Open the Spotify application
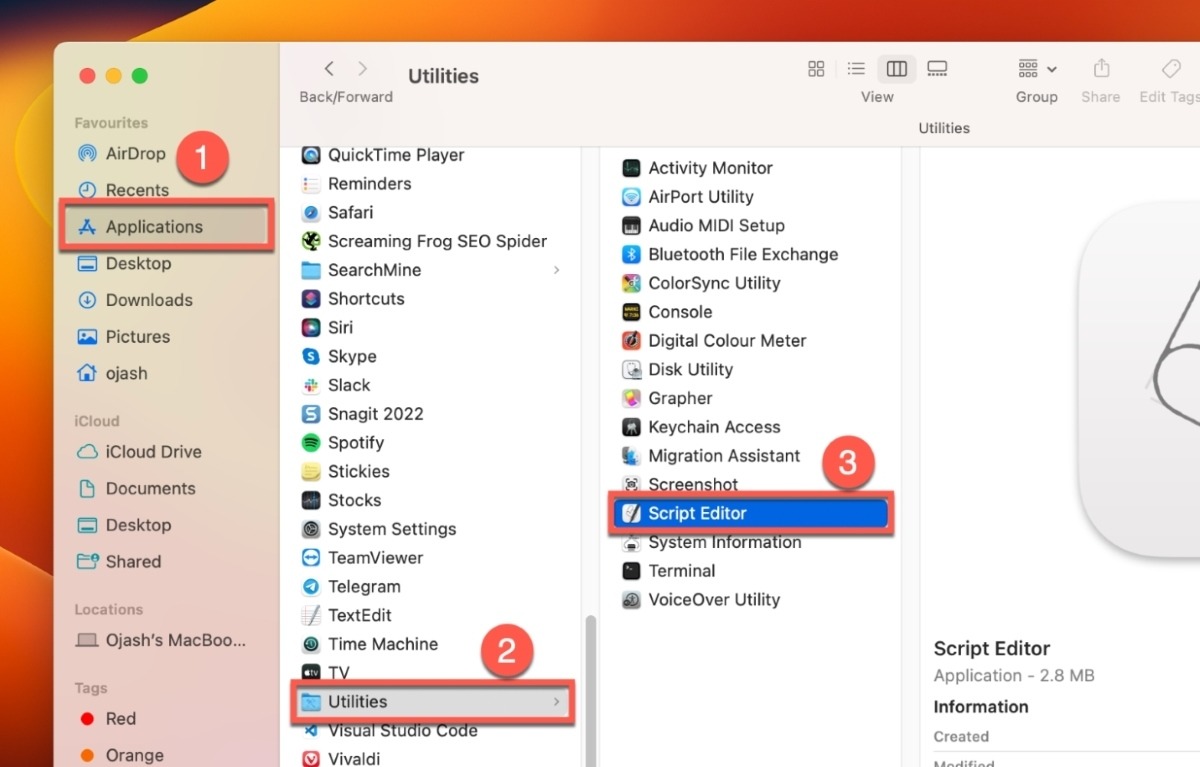 356,442
